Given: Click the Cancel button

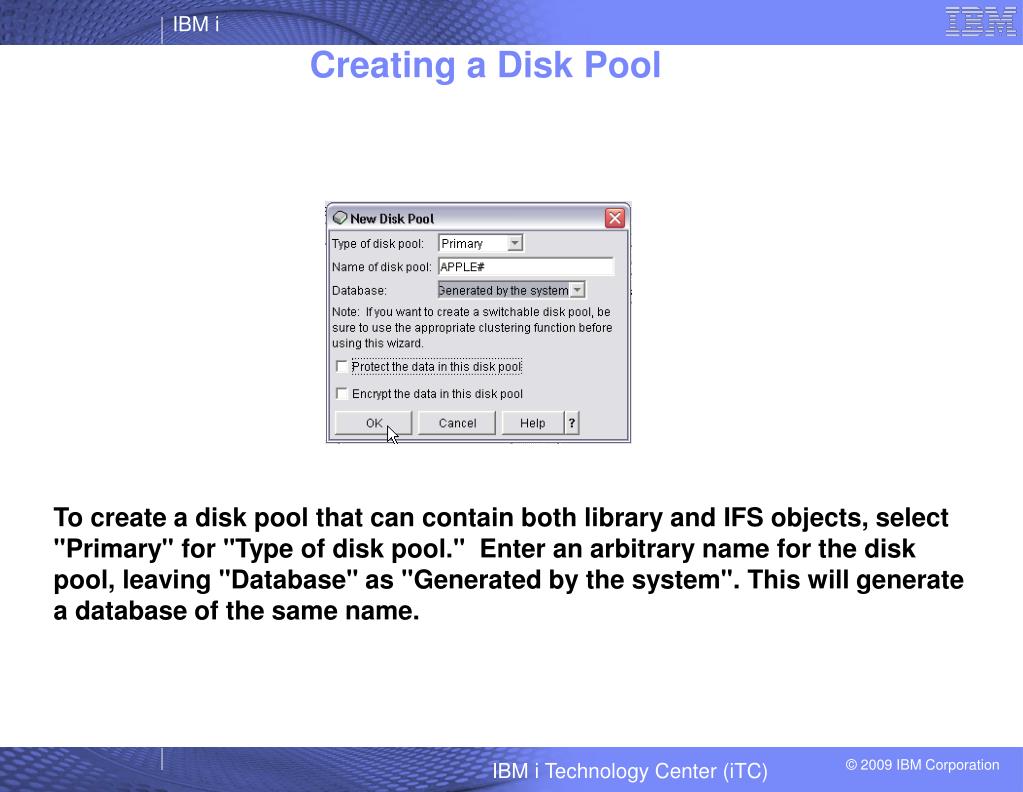Looking at the screenshot, I should (x=457, y=423).
